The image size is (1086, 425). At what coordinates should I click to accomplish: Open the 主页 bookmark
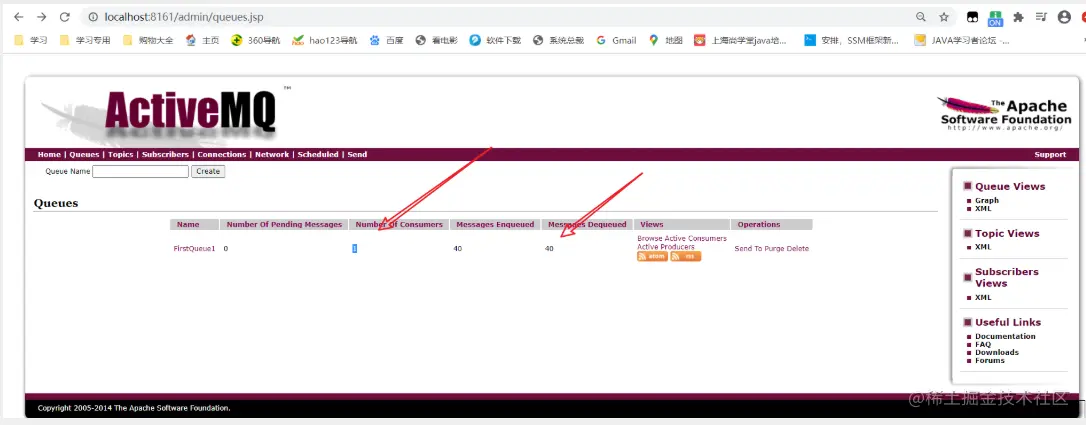point(202,40)
